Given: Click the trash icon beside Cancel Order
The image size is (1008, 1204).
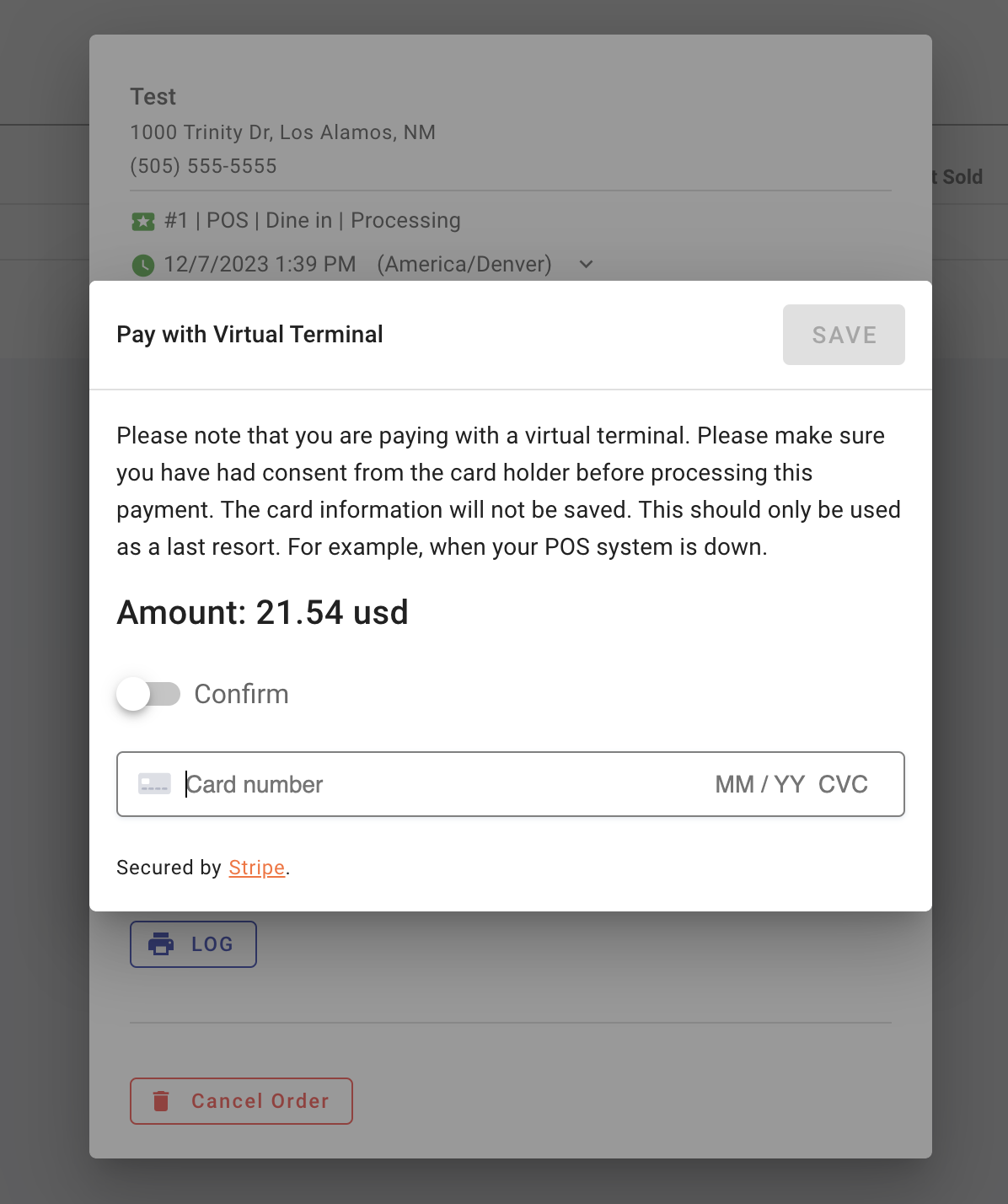Looking at the screenshot, I should (x=161, y=1100).
